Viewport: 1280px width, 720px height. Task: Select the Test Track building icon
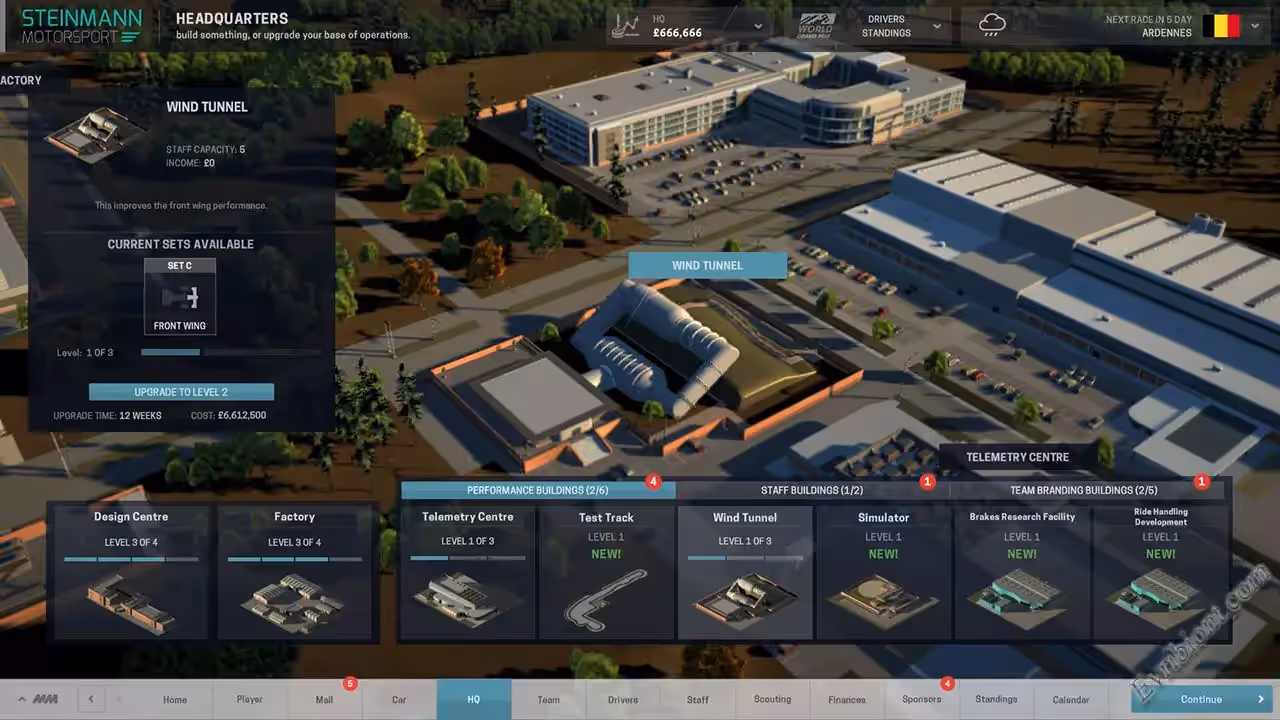tap(606, 596)
